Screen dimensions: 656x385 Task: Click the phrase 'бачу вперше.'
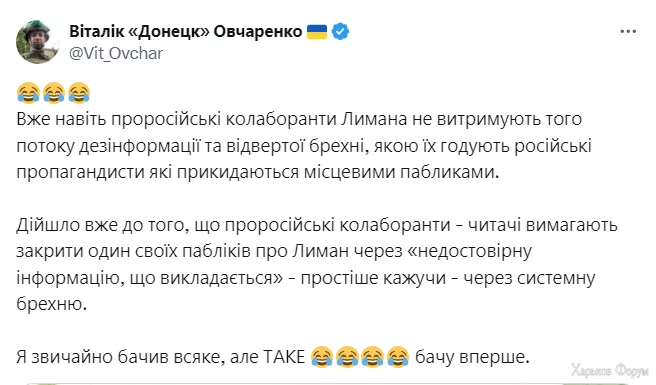(x=472, y=357)
